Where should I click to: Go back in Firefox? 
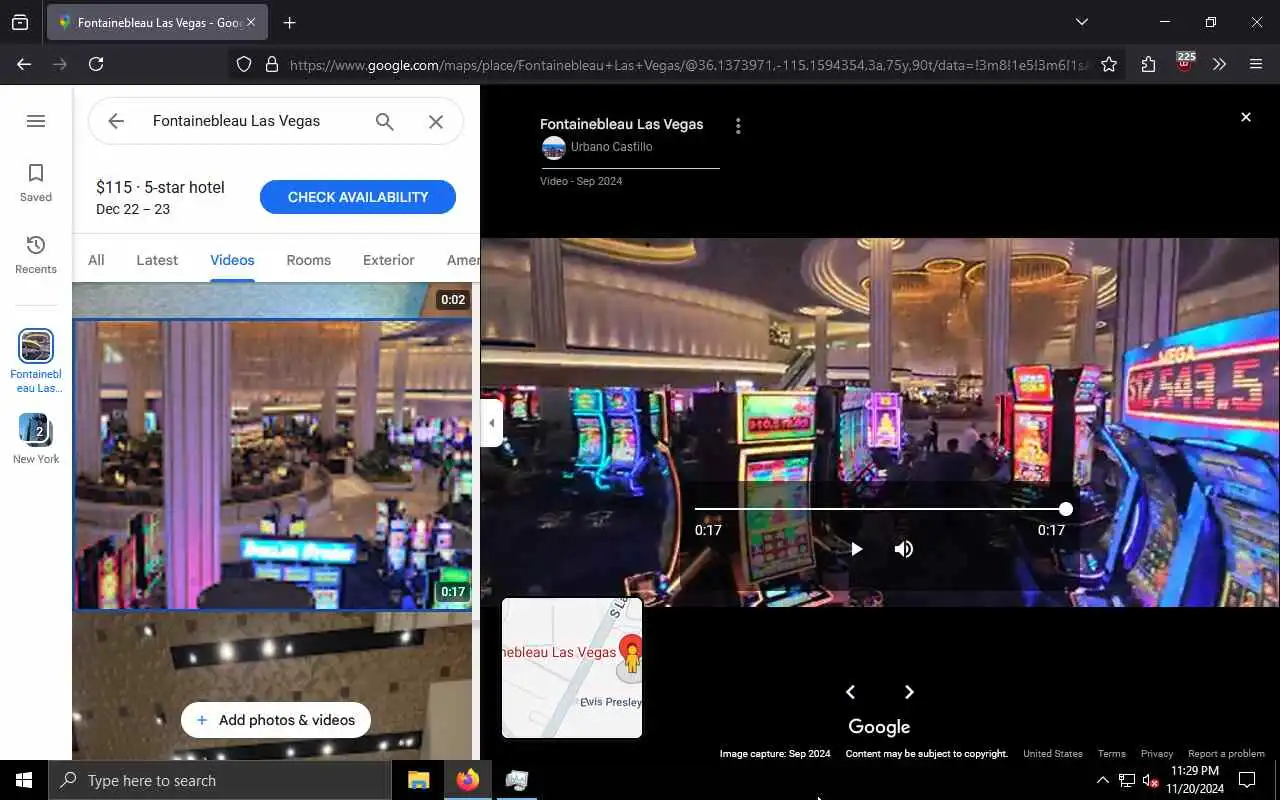pos(24,64)
